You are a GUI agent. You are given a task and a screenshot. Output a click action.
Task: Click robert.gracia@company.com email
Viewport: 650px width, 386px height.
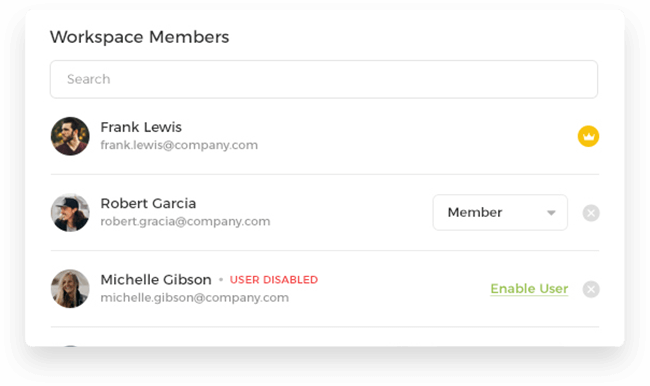click(185, 221)
